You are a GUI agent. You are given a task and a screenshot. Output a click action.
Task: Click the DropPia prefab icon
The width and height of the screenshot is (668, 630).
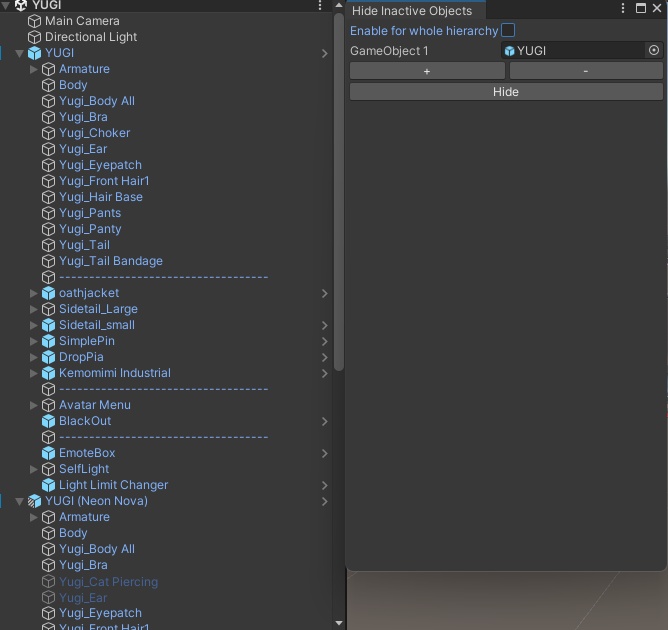[48, 357]
